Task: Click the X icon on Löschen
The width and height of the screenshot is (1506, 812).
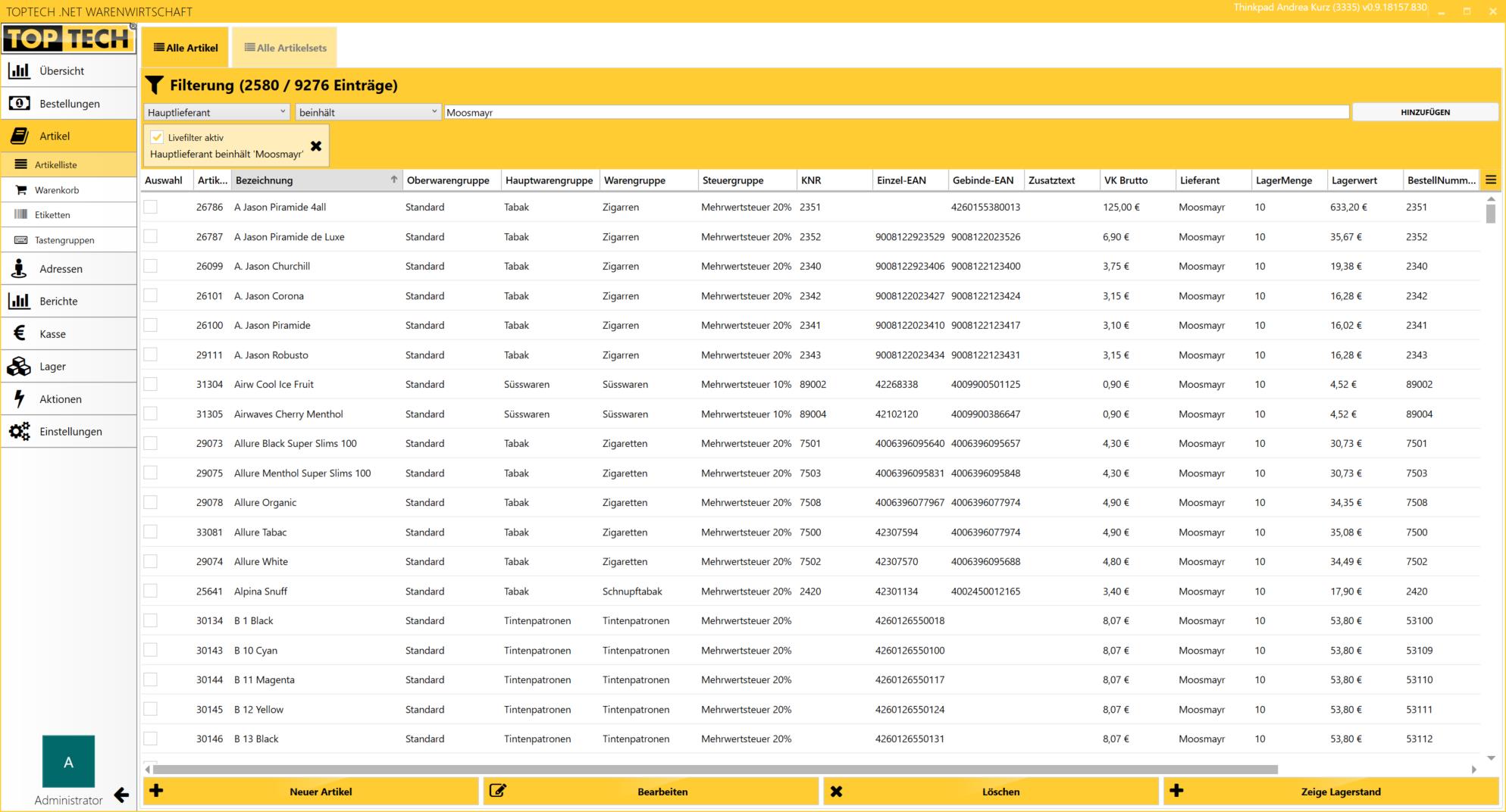Action: [x=836, y=792]
